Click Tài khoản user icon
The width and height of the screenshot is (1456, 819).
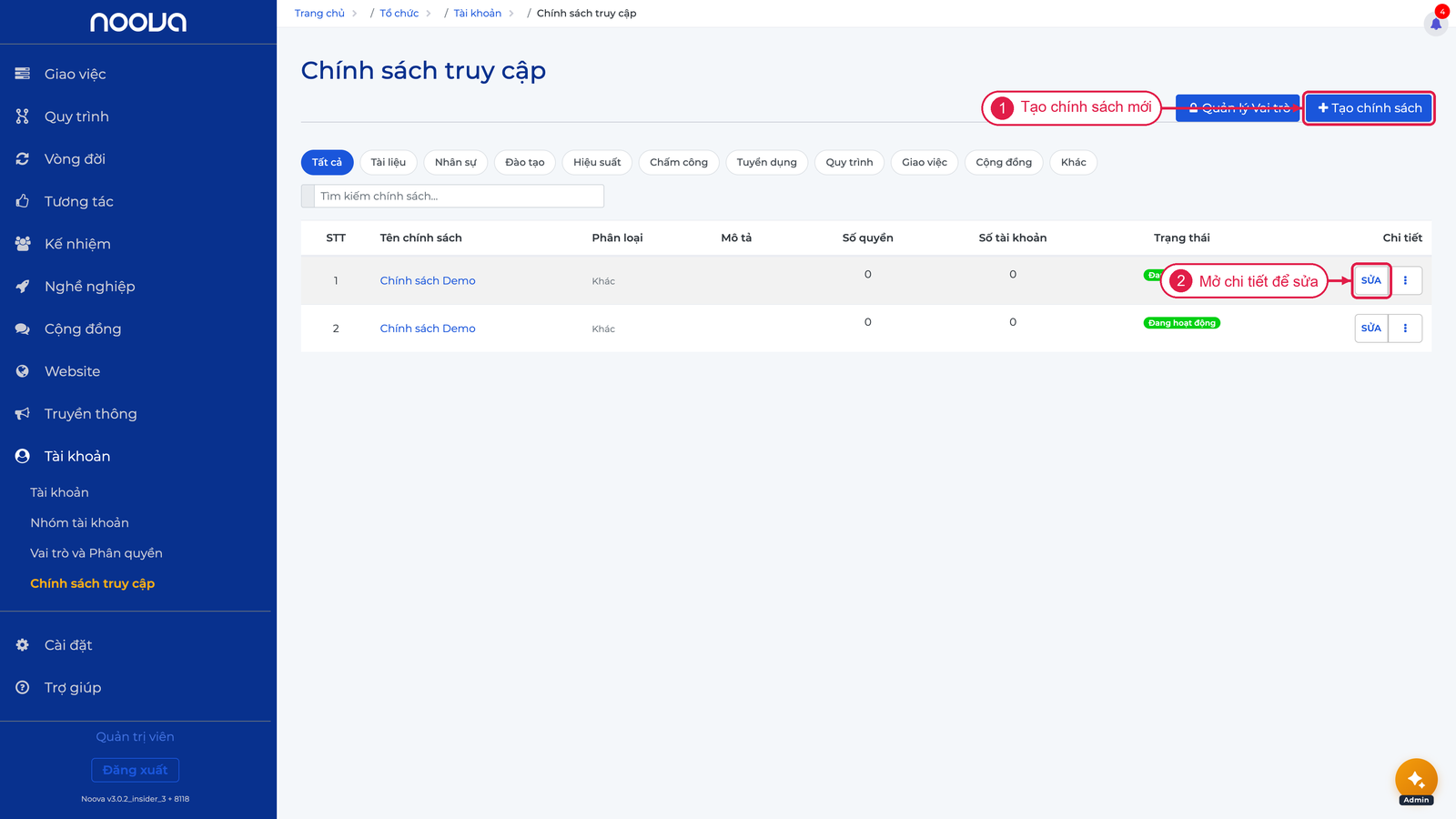[x=23, y=456]
